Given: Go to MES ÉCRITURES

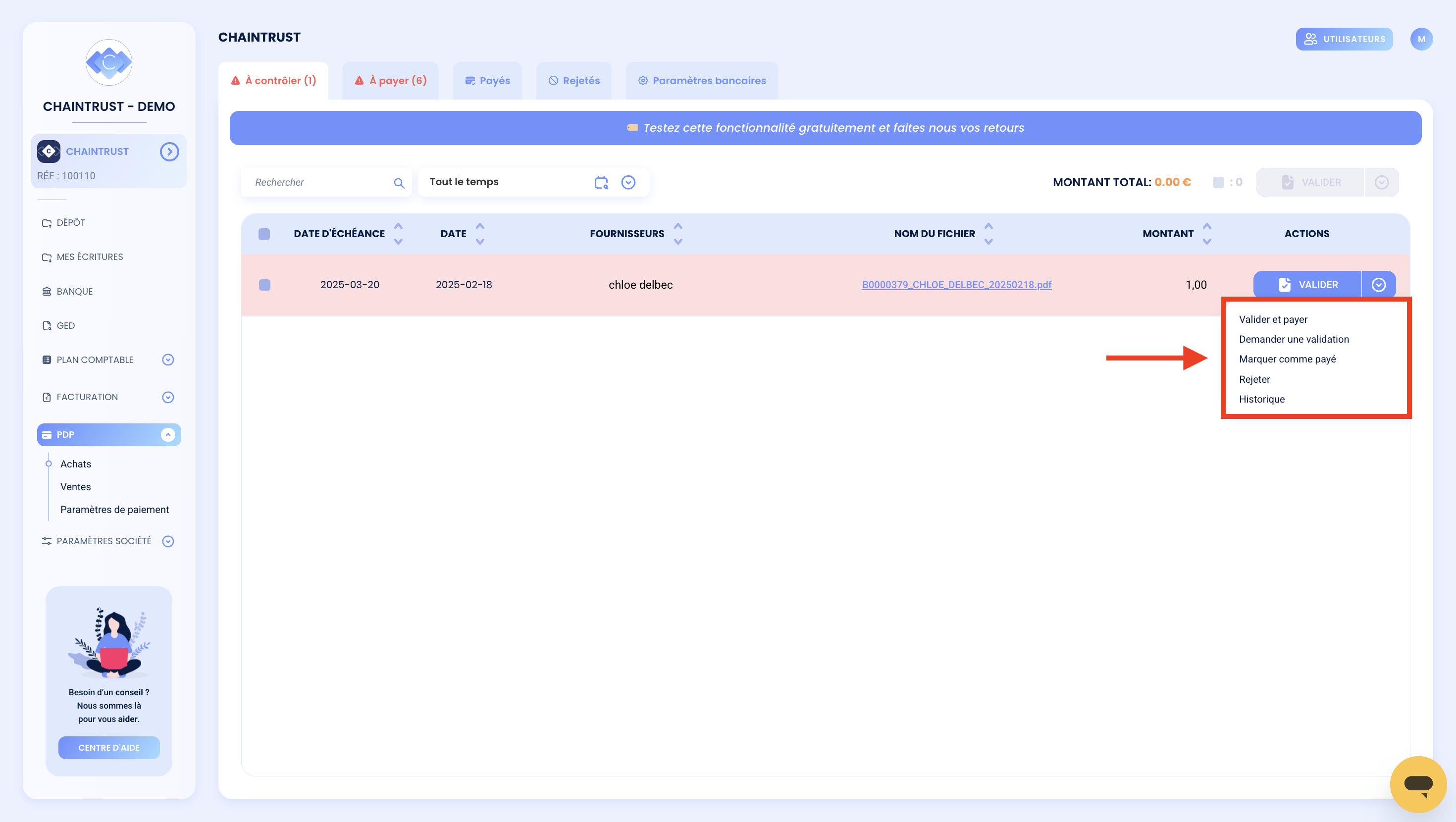Looking at the screenshot, I should tap(83, 257).
